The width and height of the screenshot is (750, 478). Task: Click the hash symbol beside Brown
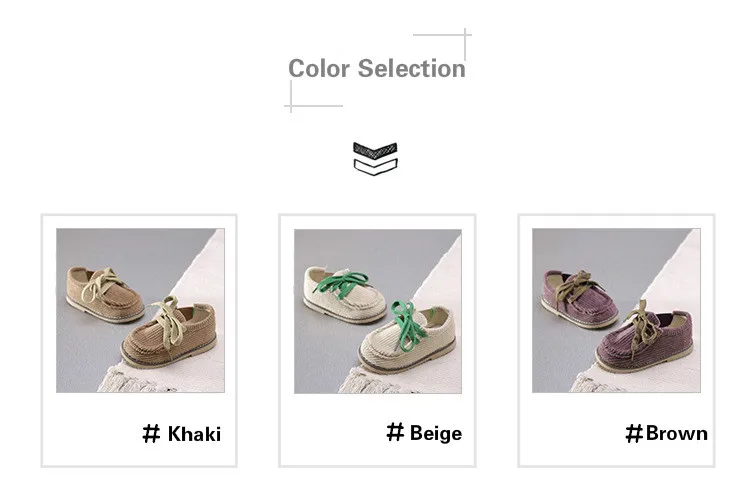coord(634,434)
